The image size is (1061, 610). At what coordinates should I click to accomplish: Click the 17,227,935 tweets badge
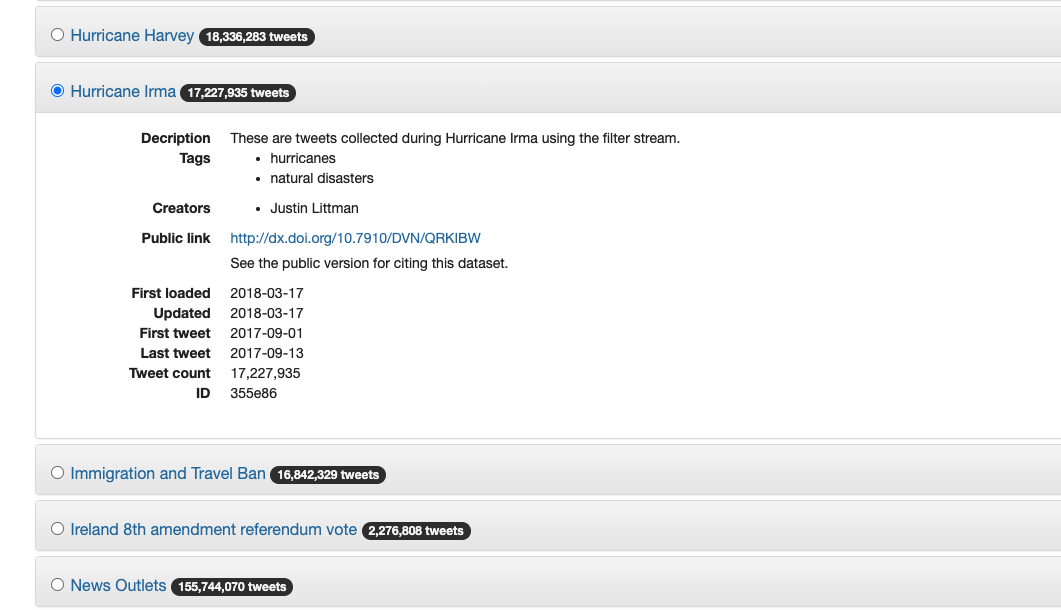(238, 92)
